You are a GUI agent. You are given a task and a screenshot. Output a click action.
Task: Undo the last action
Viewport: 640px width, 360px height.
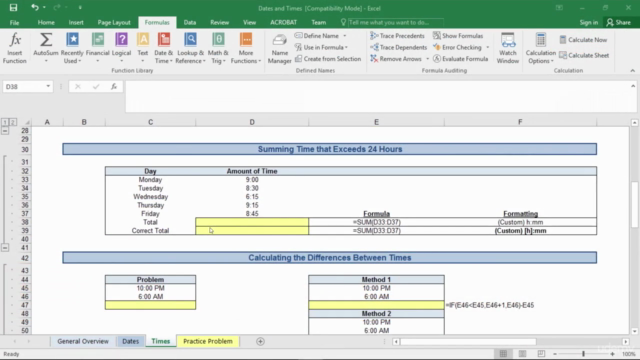coord(34,7)
